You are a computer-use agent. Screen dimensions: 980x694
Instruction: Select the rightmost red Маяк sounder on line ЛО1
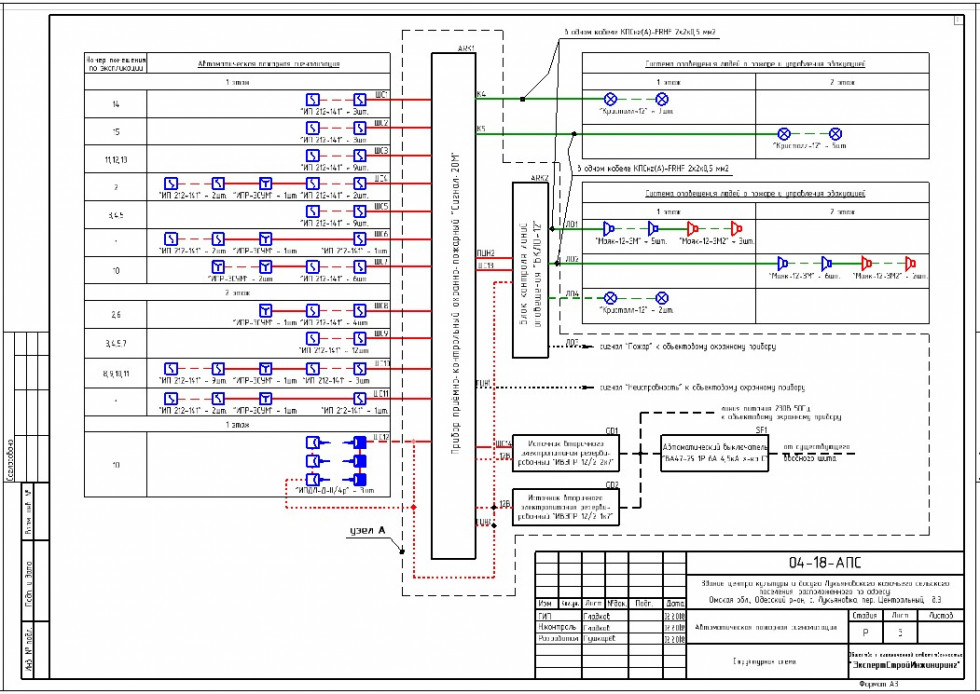pos(736,228)
